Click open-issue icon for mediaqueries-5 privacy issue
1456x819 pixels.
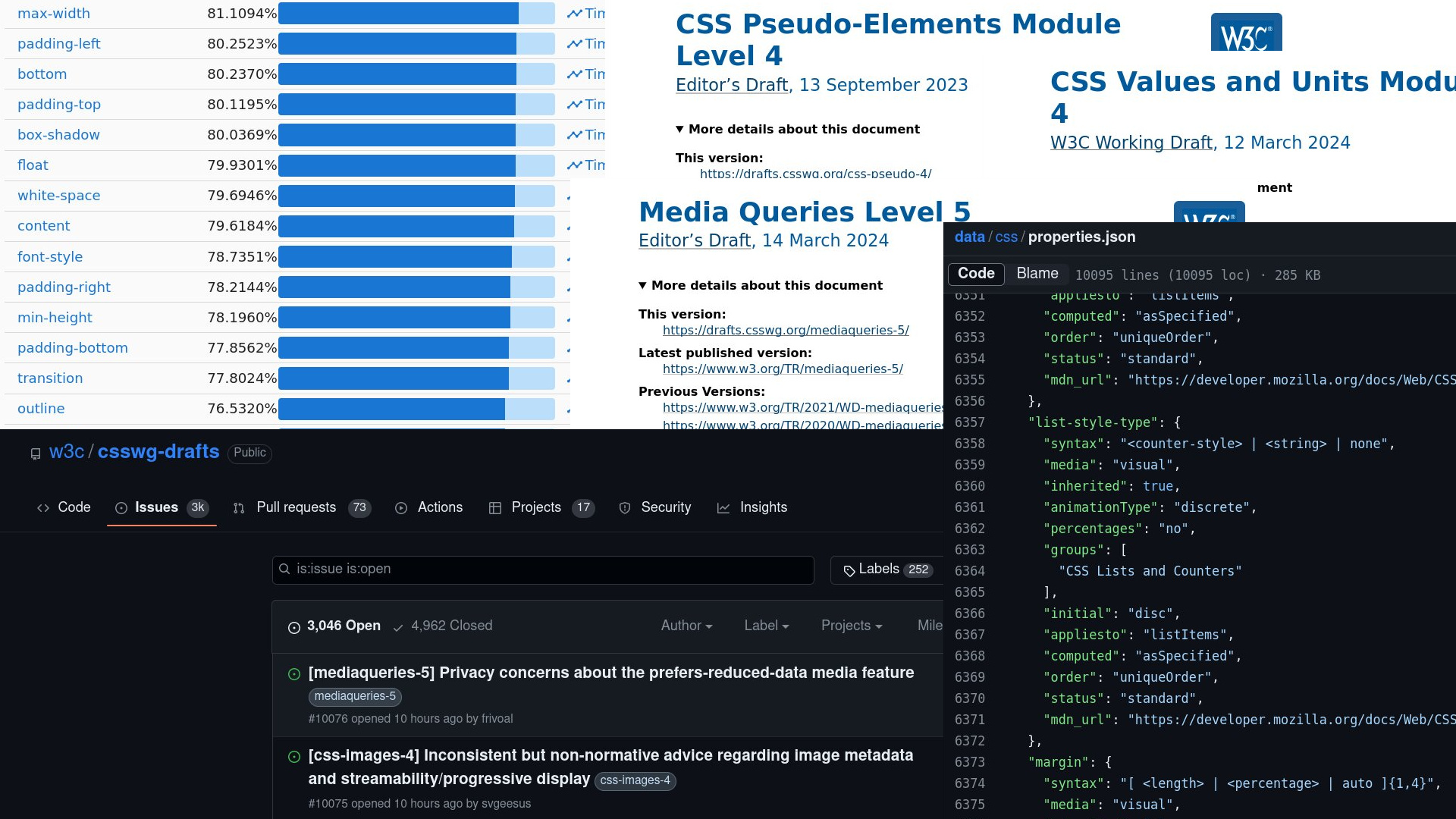[x=294, y=673]
